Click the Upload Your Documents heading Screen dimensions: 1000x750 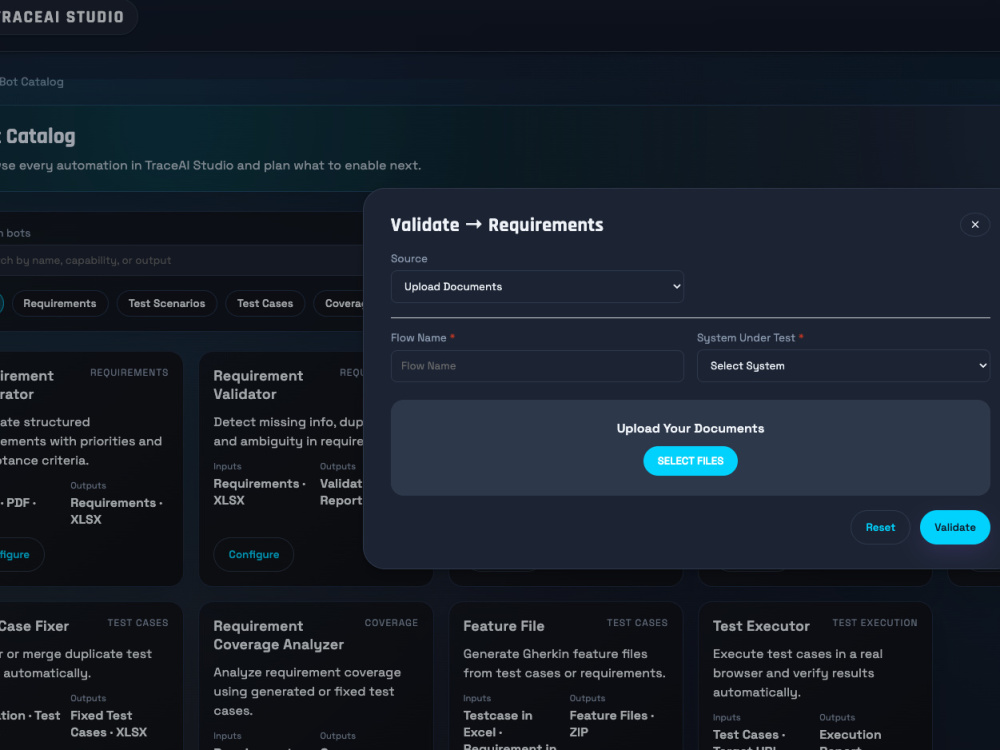pos(690,429)
